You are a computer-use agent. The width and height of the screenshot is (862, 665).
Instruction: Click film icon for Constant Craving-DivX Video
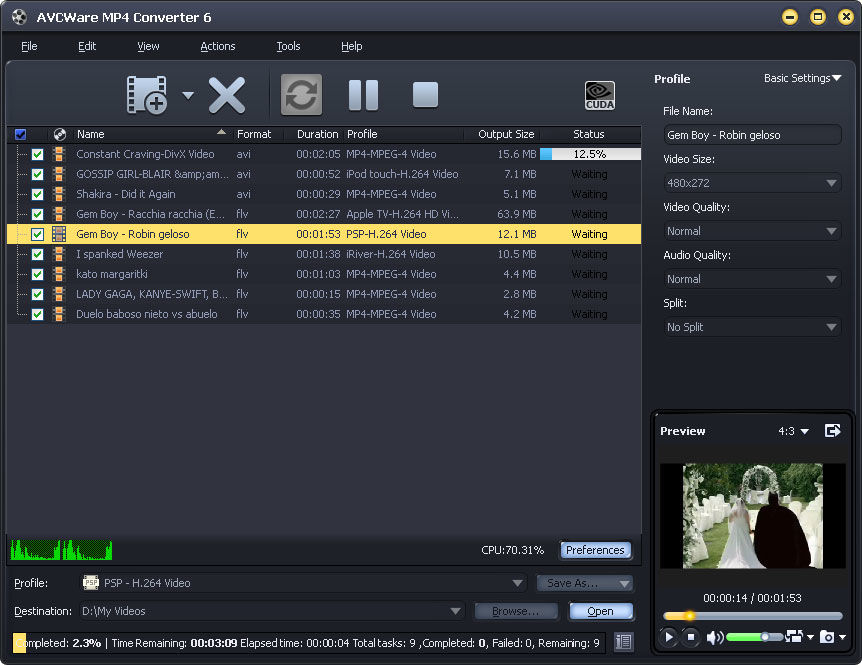pos(59,154)
